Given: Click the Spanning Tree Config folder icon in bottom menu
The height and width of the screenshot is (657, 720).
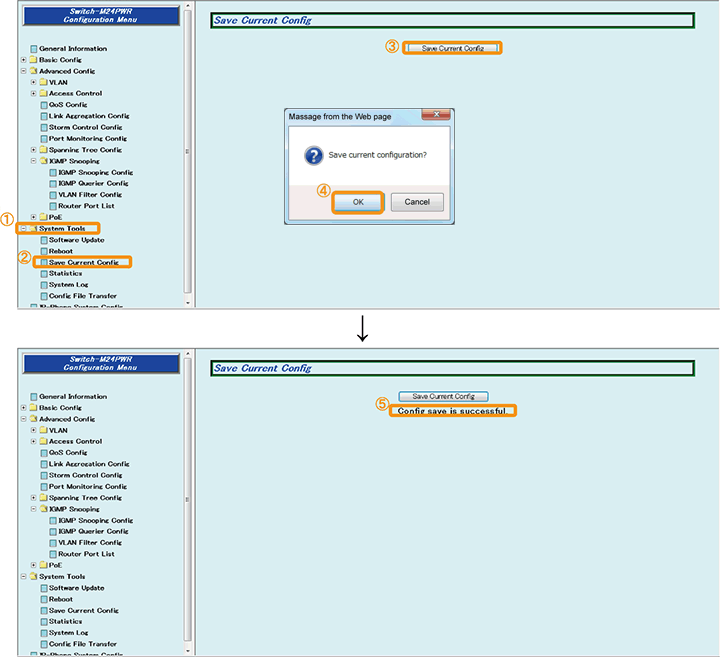Looking at the screenshot, I should pyautogui.click(x=43, y=497).
